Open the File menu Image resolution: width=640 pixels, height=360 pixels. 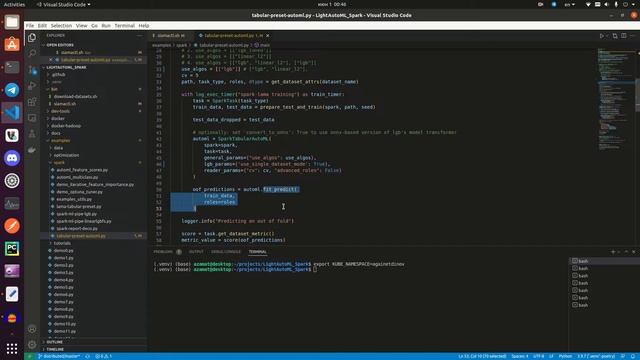(30, 26)
